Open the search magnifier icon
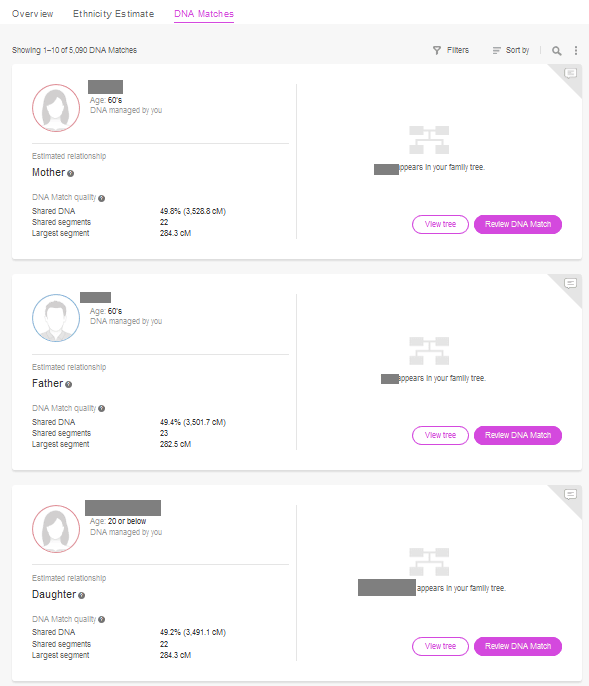Screen dimensions: 589x686 [556, 51]
